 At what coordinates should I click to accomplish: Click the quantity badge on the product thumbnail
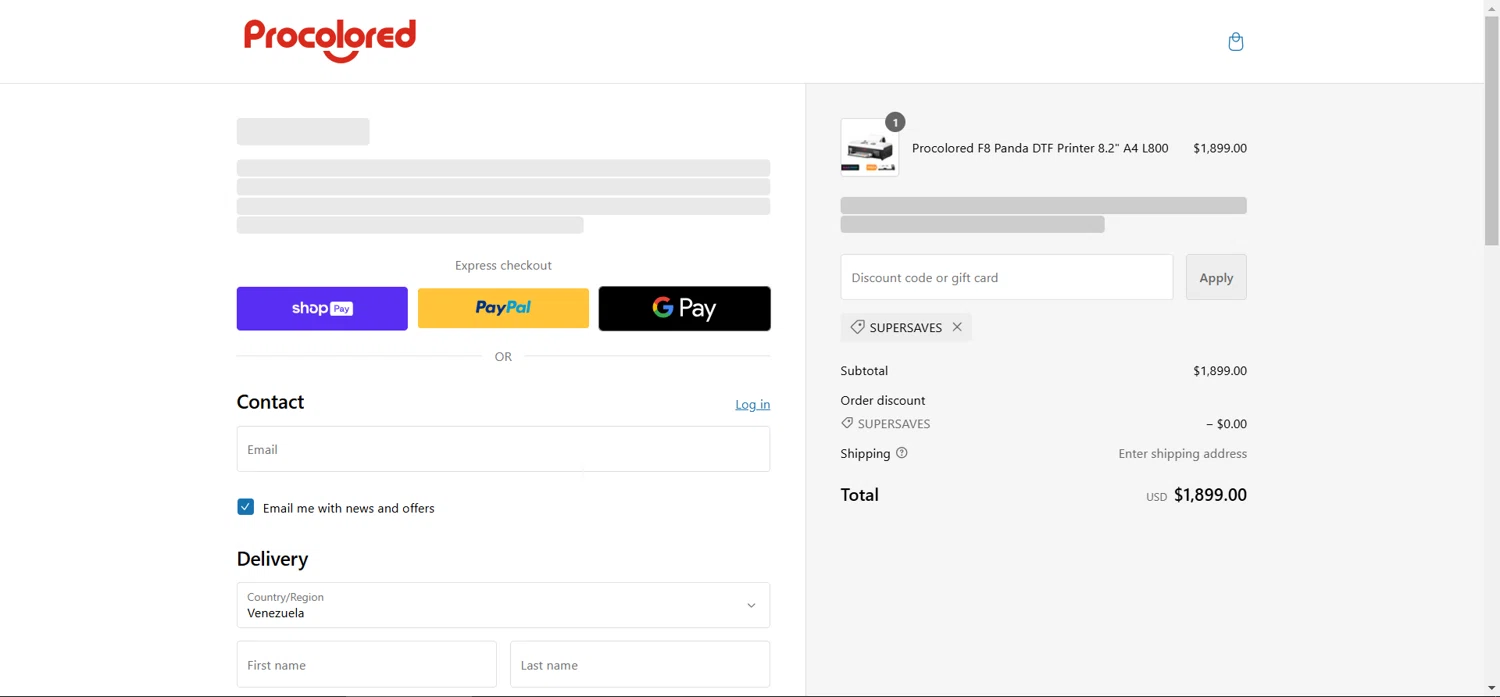pos(895,122)
